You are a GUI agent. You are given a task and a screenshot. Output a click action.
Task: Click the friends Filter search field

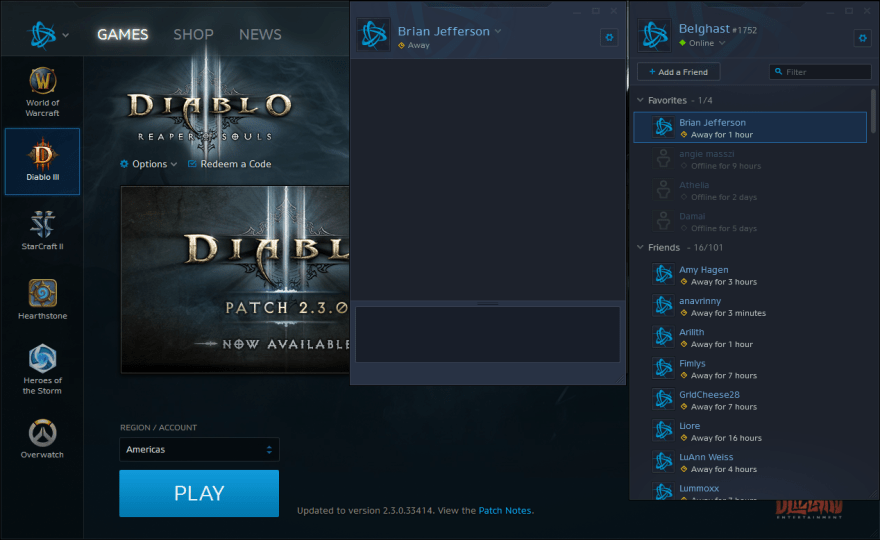[x=821, y=72]
